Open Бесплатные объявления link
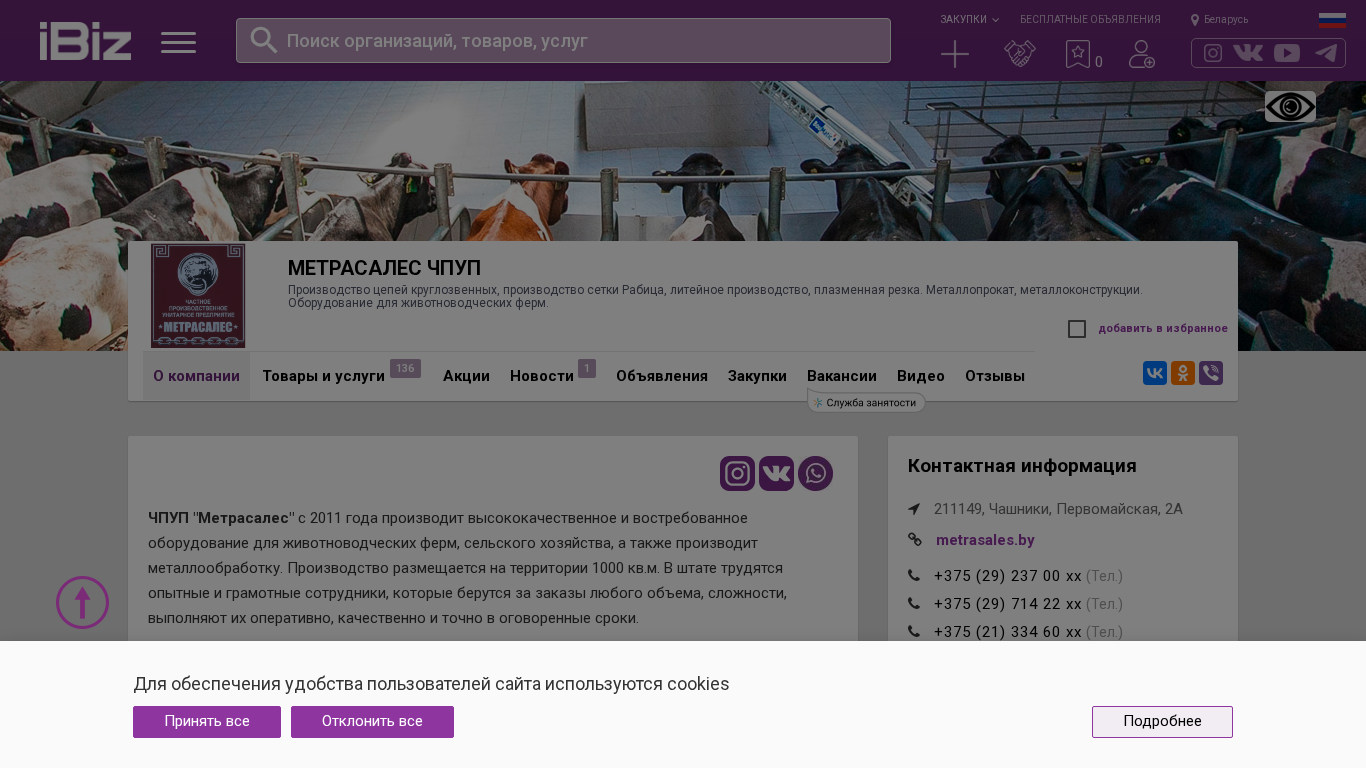1366x768 pixels. tap(1090, 19)
